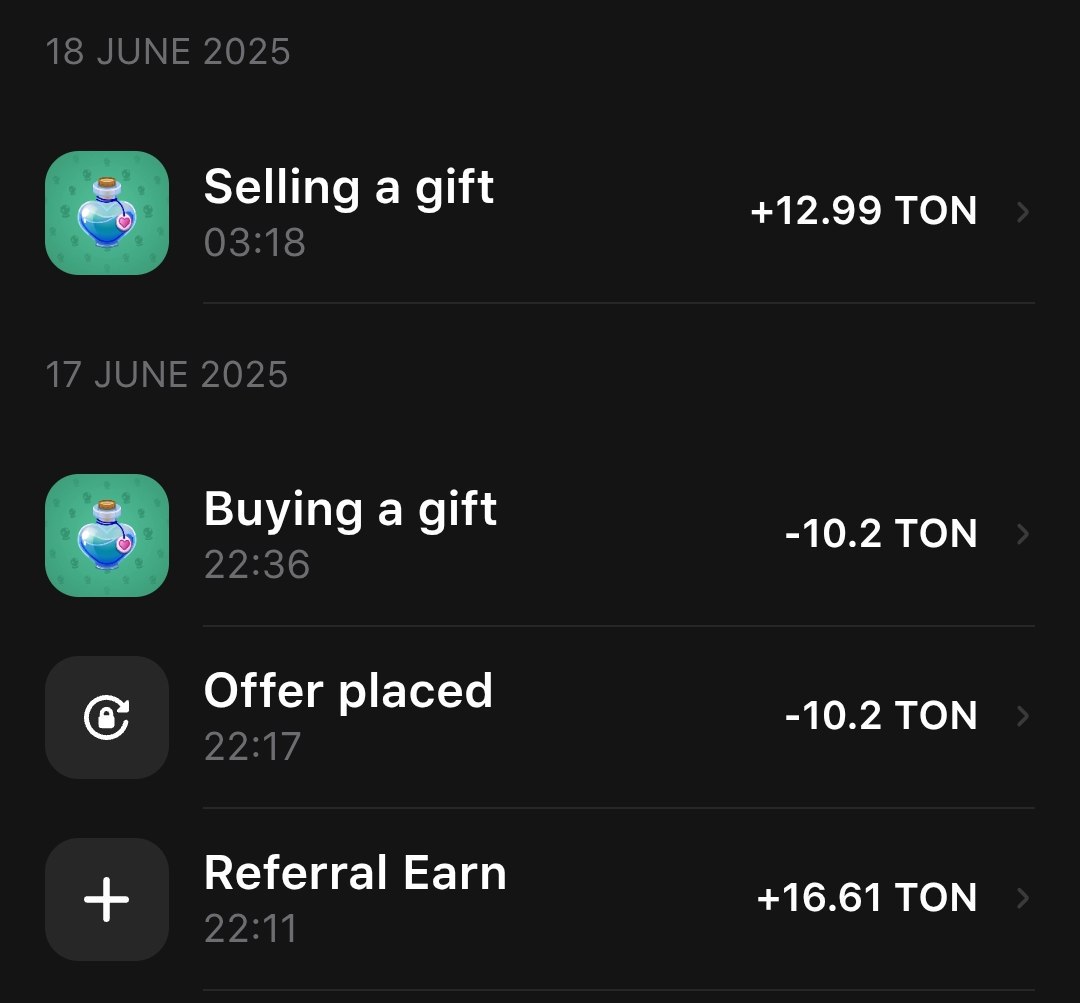Tap the potion gift icon for Buying a gift

pyautogui.click(x=107, y=535)
